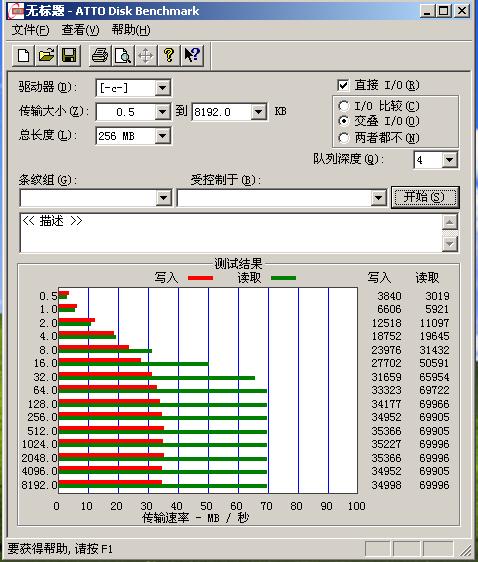The image size is (478, 562).
Task: Open the 帮助(H) menu
Action: pos(131,30)
